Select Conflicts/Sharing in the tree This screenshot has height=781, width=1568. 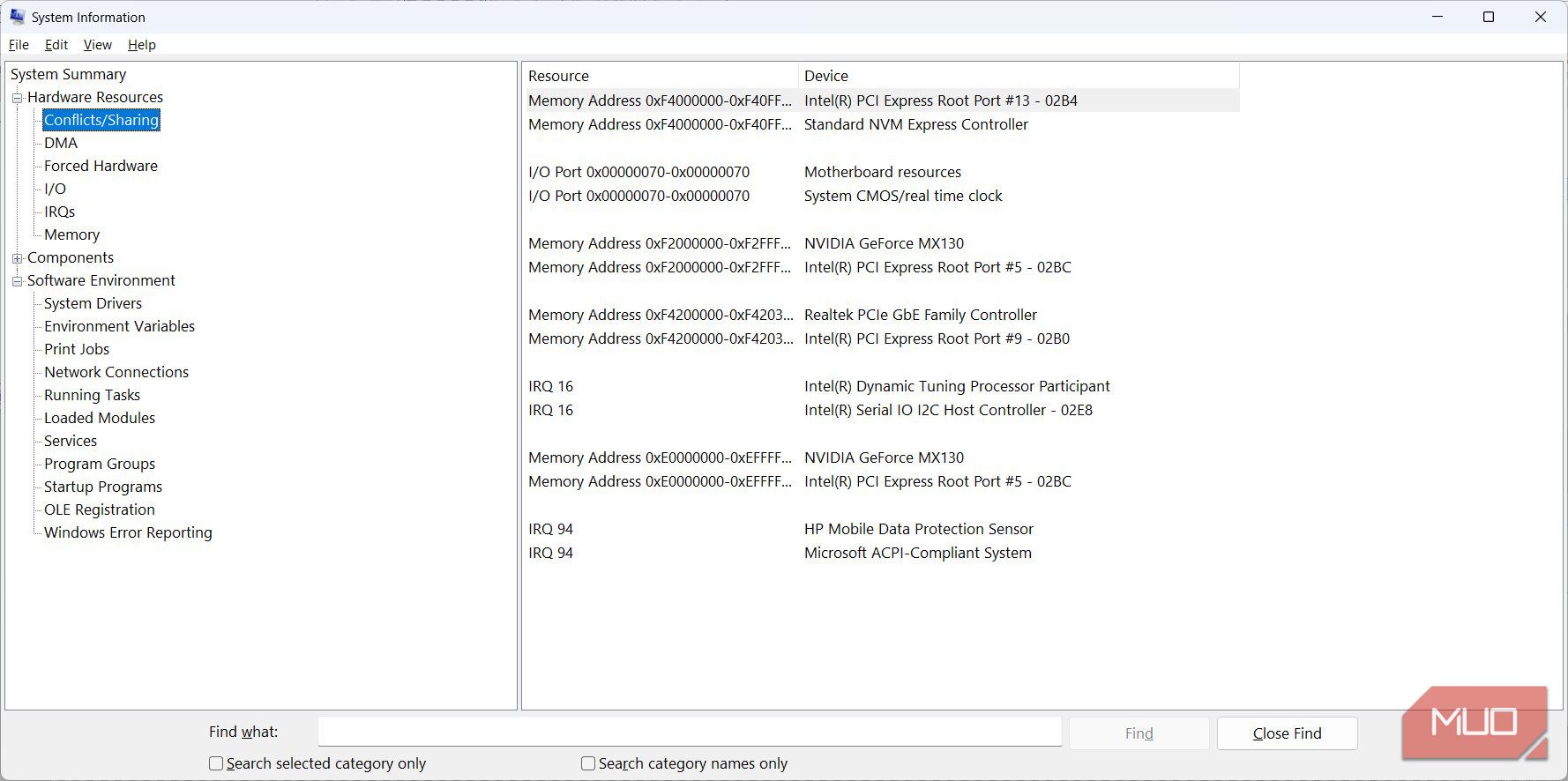pos(101,120)
